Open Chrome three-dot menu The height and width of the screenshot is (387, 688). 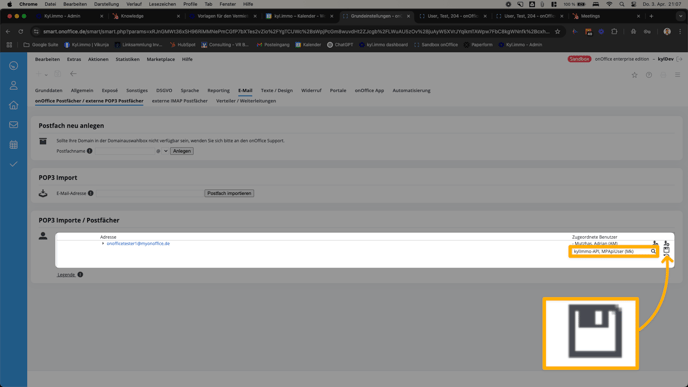[681, 32]
